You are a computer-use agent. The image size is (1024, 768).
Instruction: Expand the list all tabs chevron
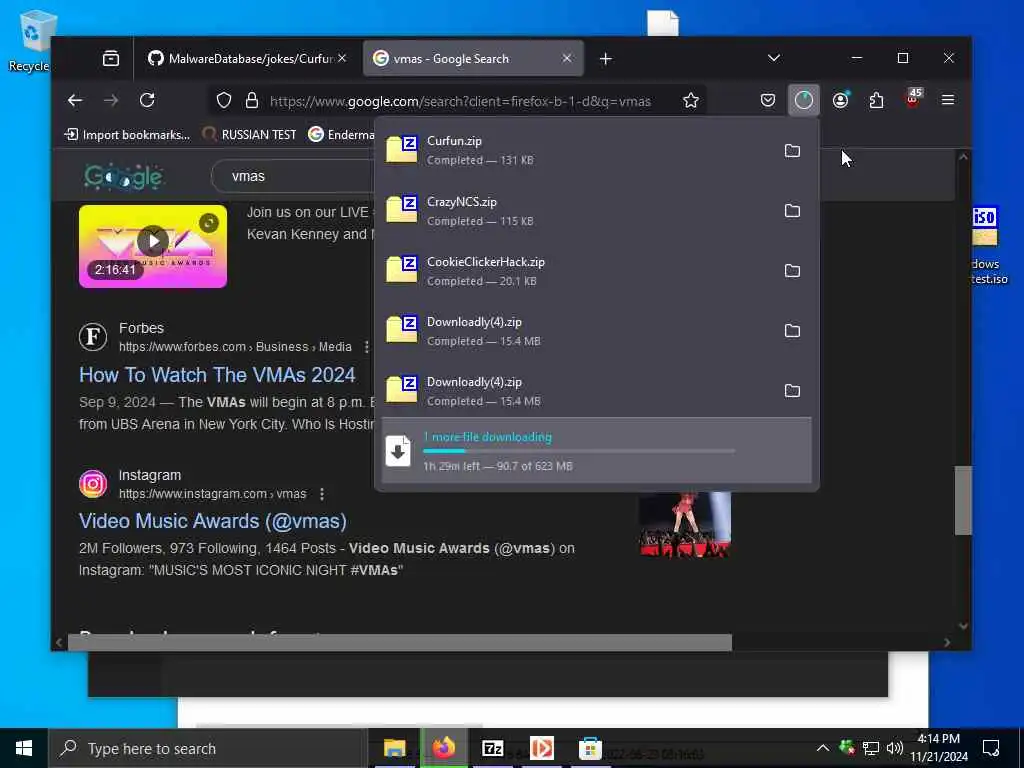(774, 58)
